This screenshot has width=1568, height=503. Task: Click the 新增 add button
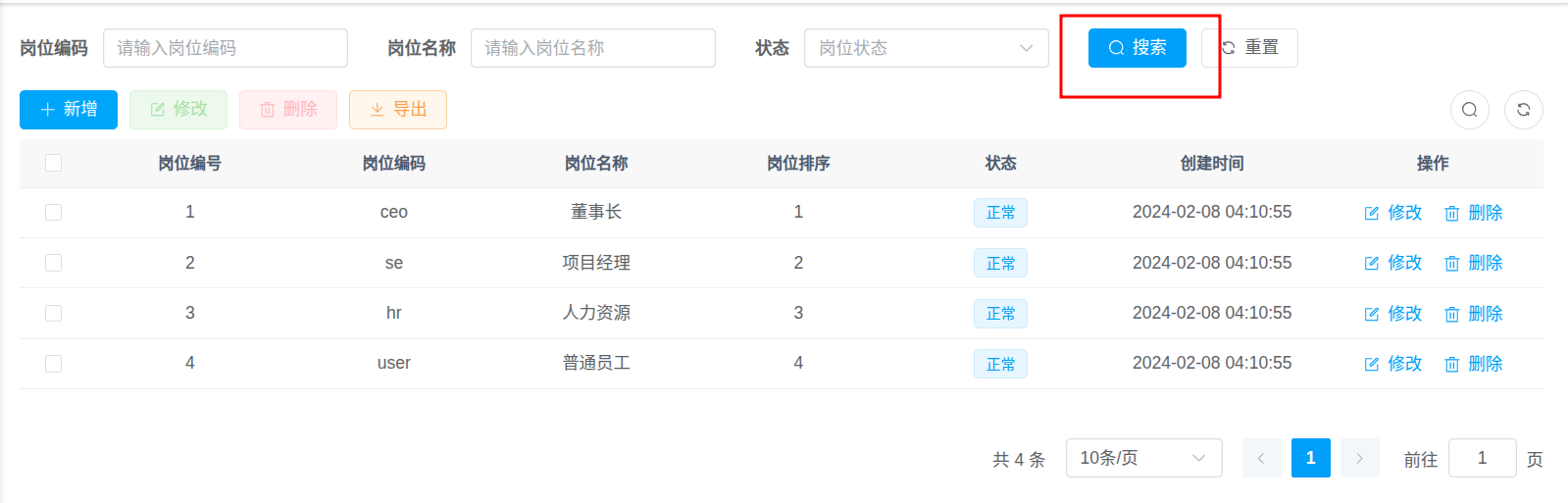69,110
